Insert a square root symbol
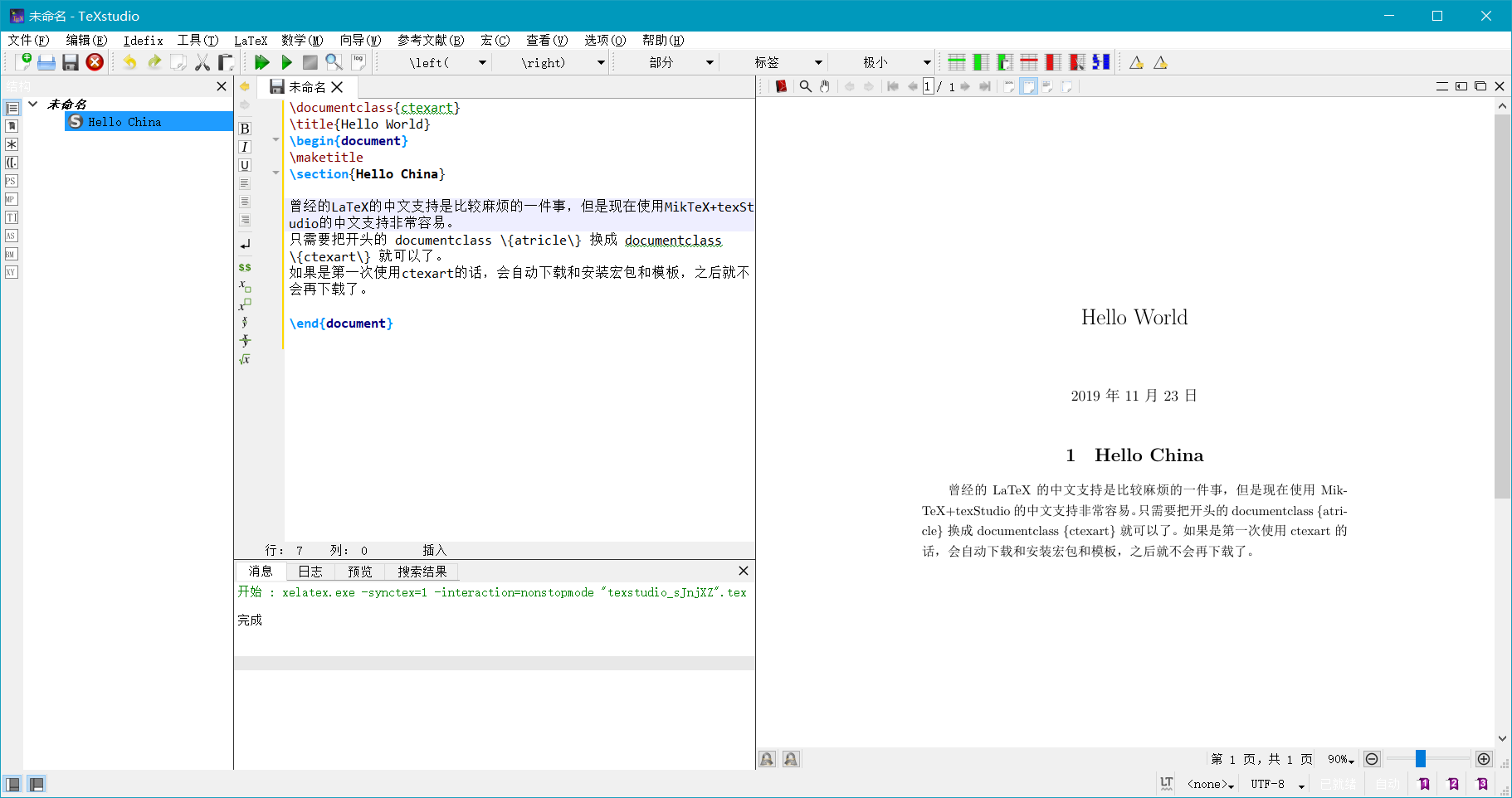The height and width of the screenshot is (798, 1512). point(244,359)
